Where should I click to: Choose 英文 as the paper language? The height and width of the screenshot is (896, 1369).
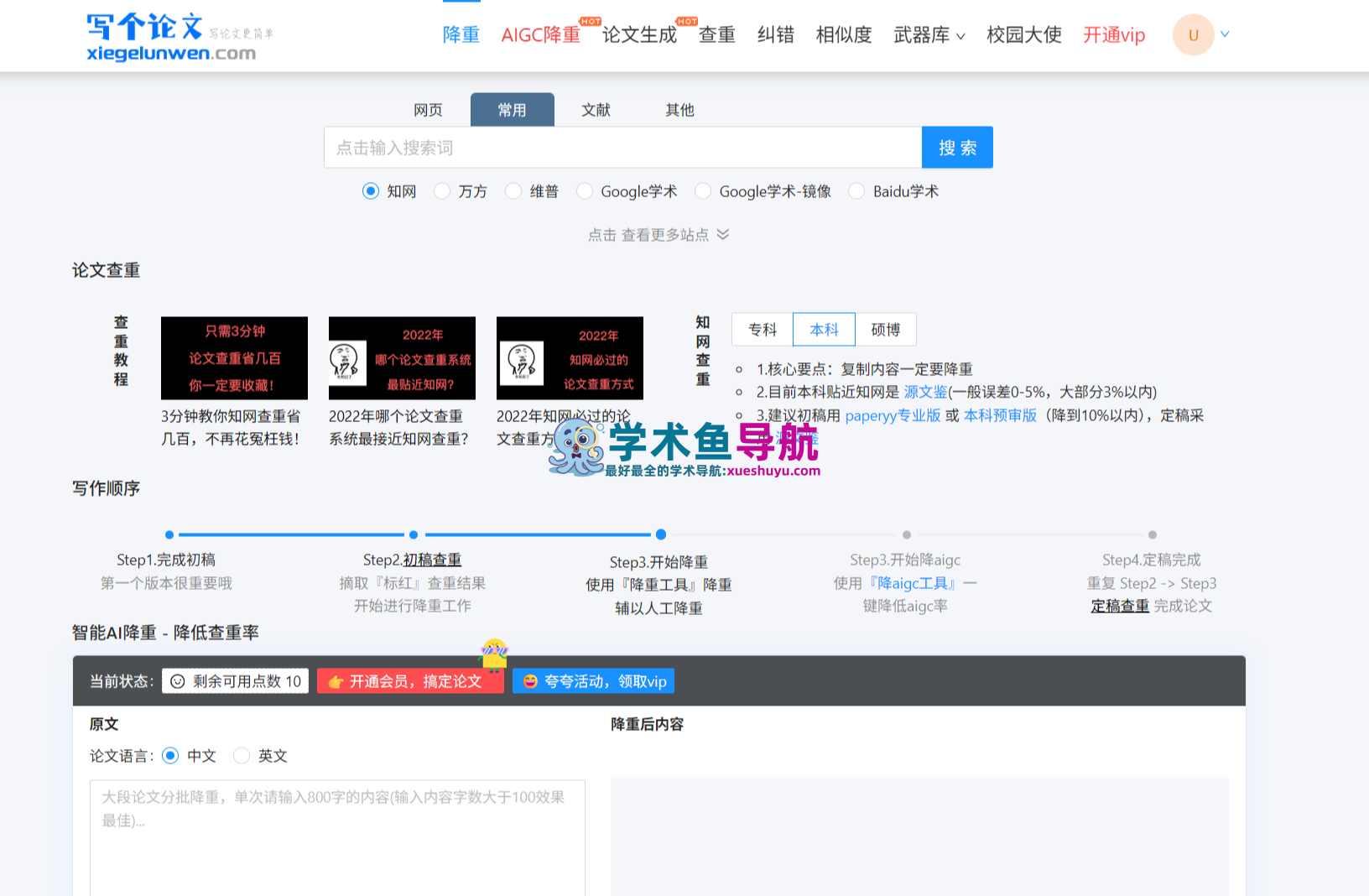coord(242,756)
